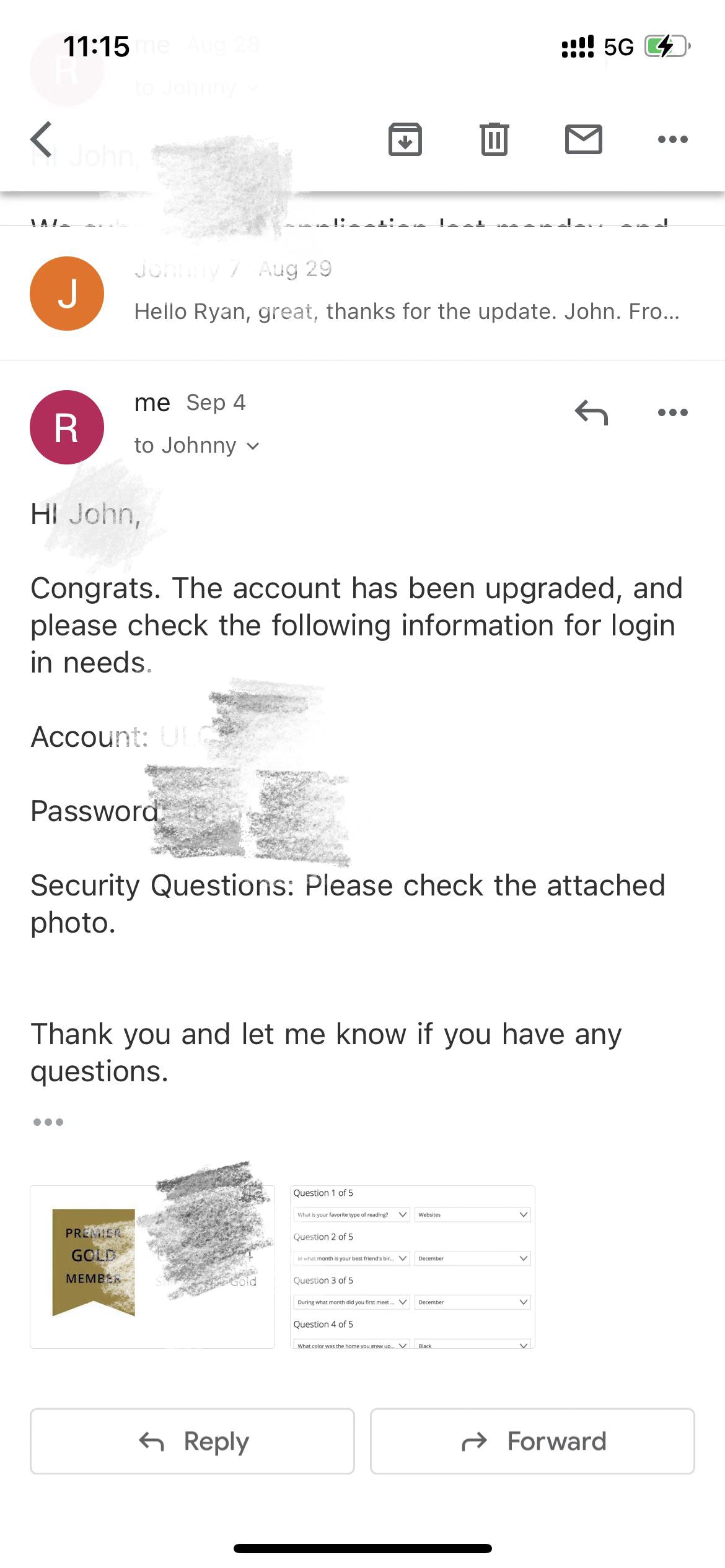This screenshot has height=1568, width=725.
Task: Mark the email as unread
Action: click(583, 139)
